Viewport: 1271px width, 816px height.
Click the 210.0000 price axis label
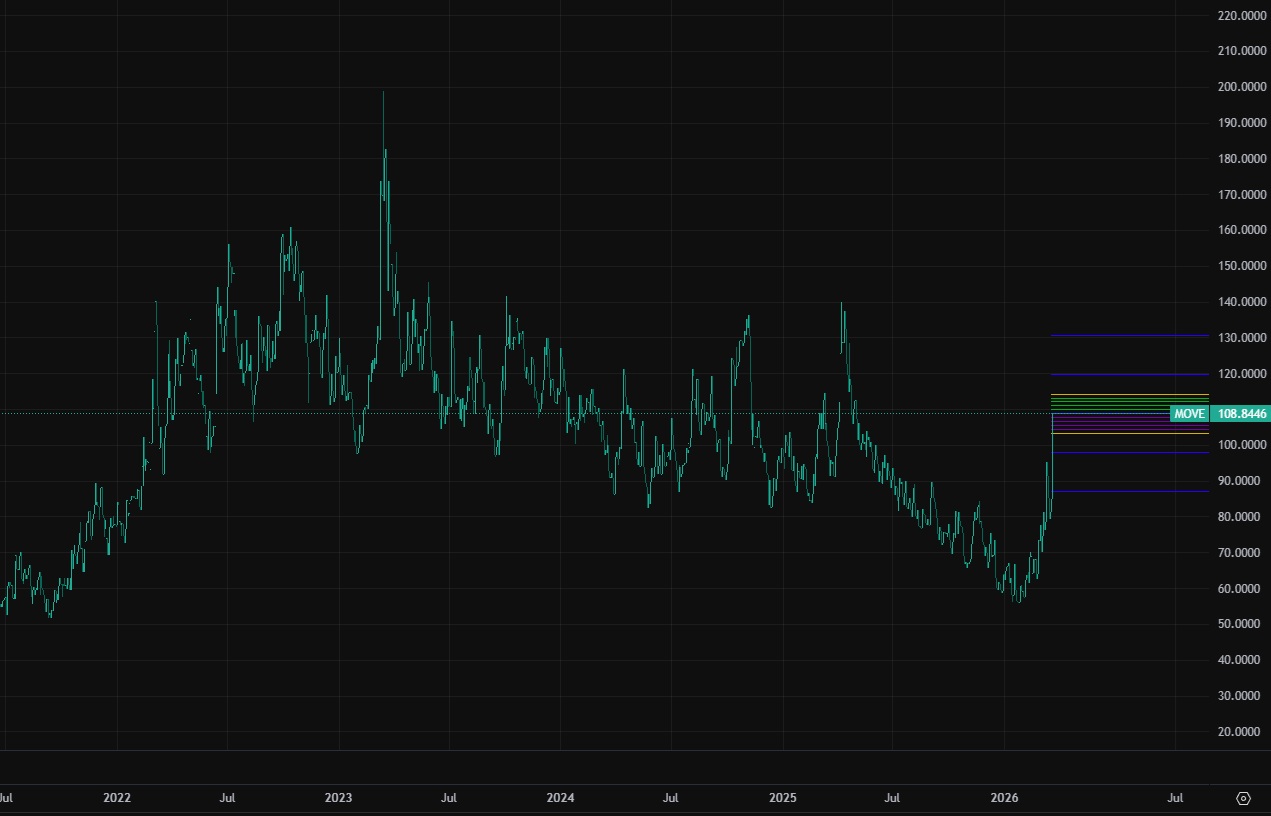[1243, 51]
